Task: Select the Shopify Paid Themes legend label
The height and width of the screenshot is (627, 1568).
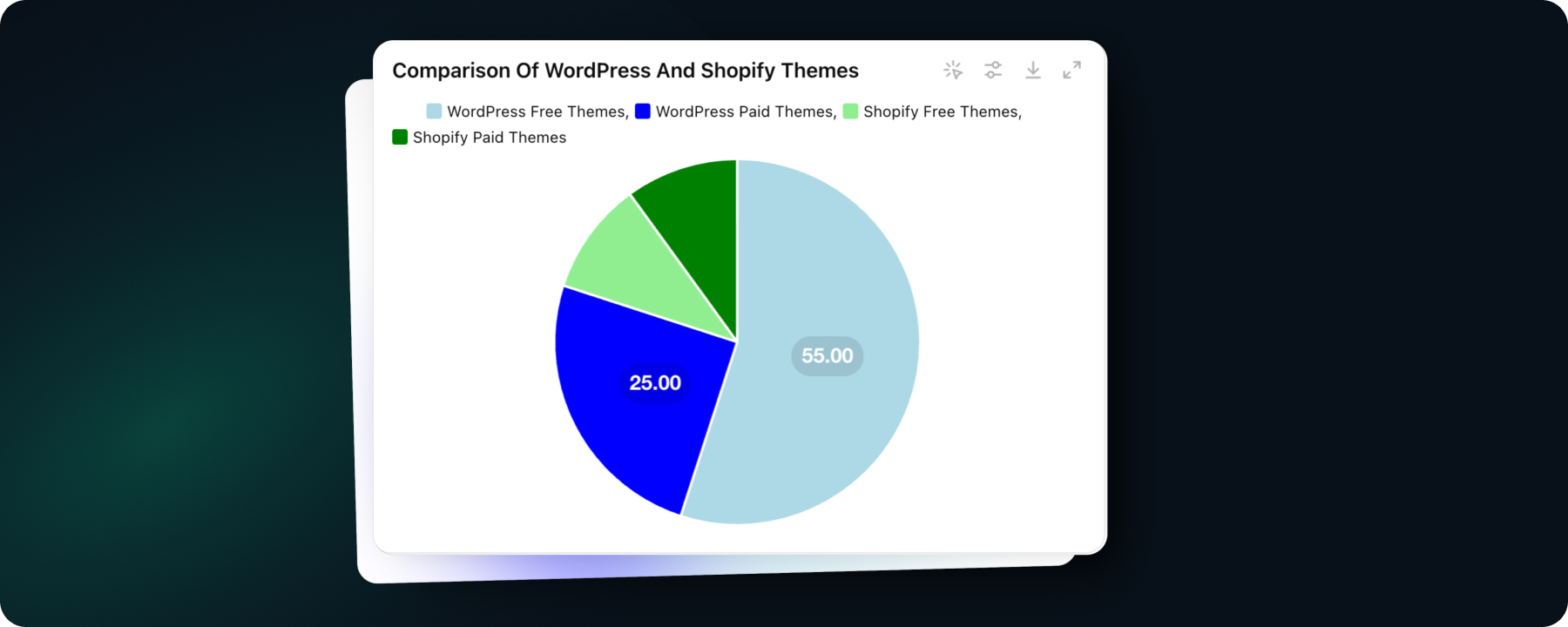Action: click(490, 138)
